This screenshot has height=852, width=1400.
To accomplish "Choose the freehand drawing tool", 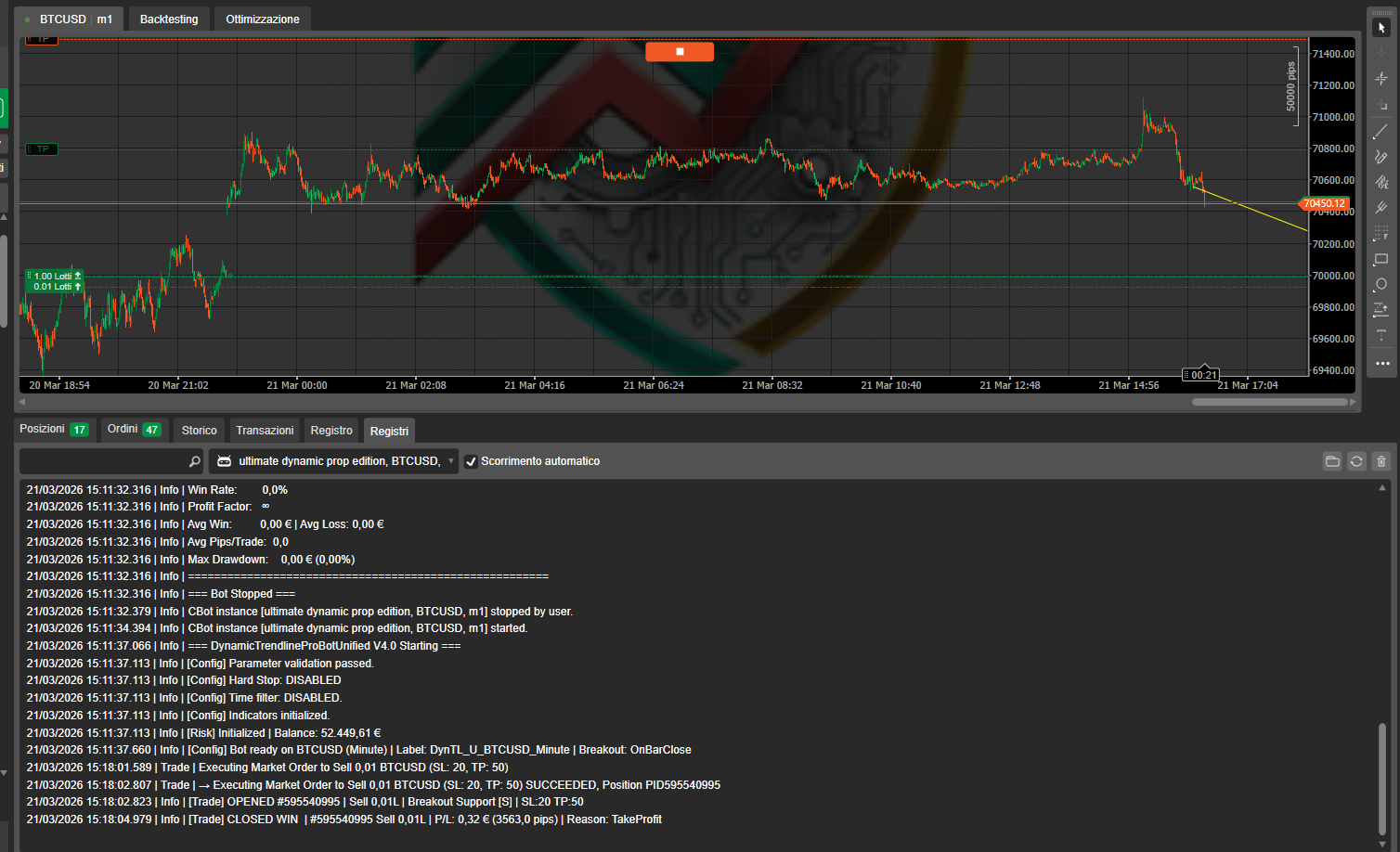I will (1381, 157).
